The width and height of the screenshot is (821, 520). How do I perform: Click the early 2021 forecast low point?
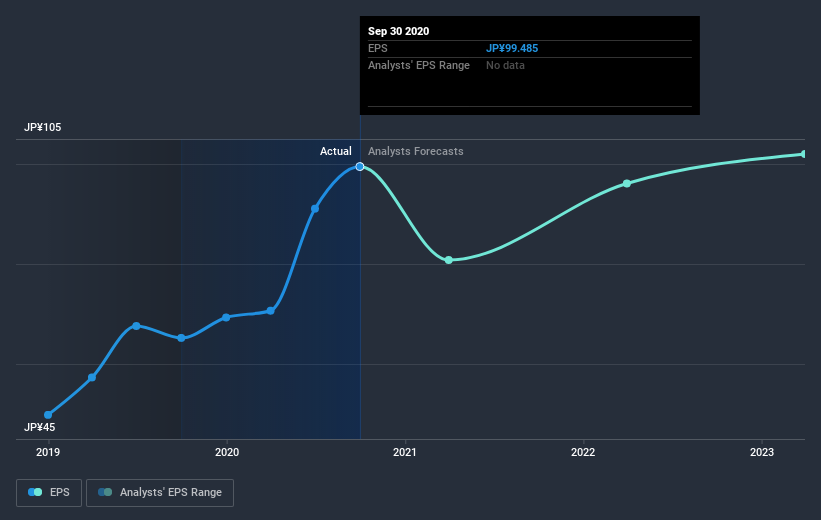pyautogui.click(x=449, y=260)
